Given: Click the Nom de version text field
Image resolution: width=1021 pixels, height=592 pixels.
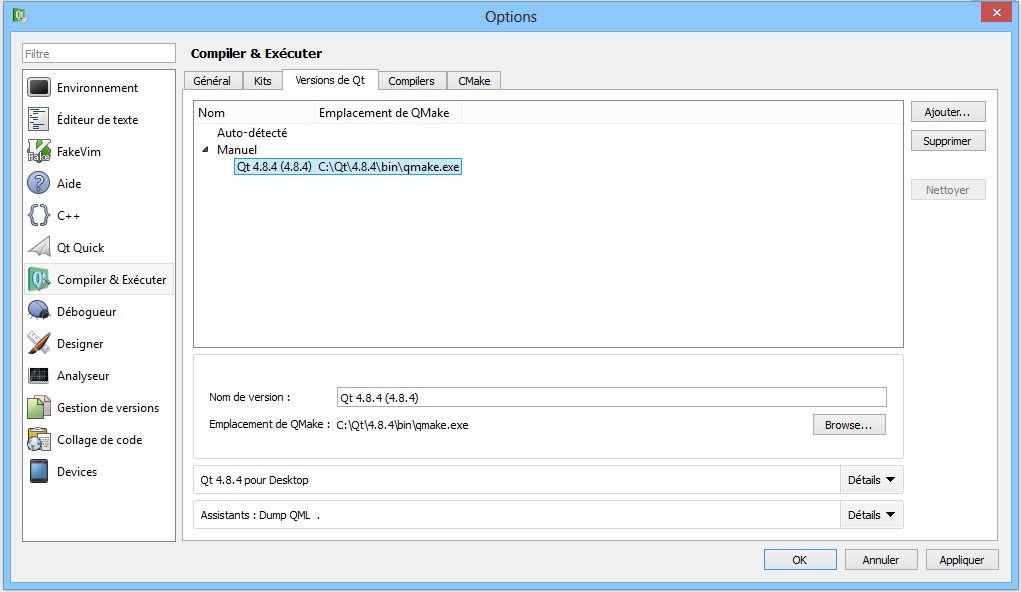Looking at the screenshot, I should [x=611, y=397].
